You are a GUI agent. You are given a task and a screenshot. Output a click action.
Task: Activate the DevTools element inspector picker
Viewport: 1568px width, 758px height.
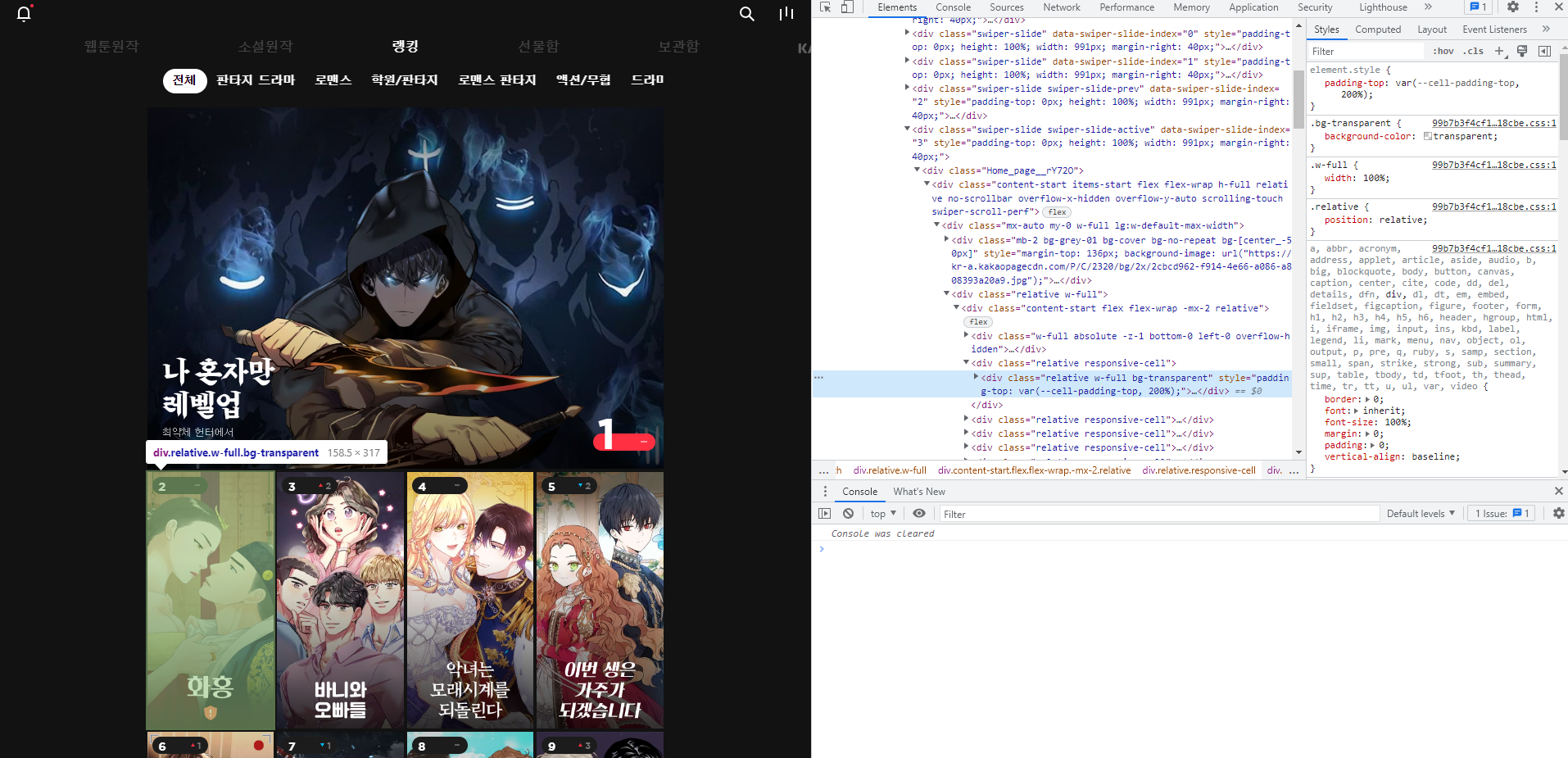click(825, 7)
